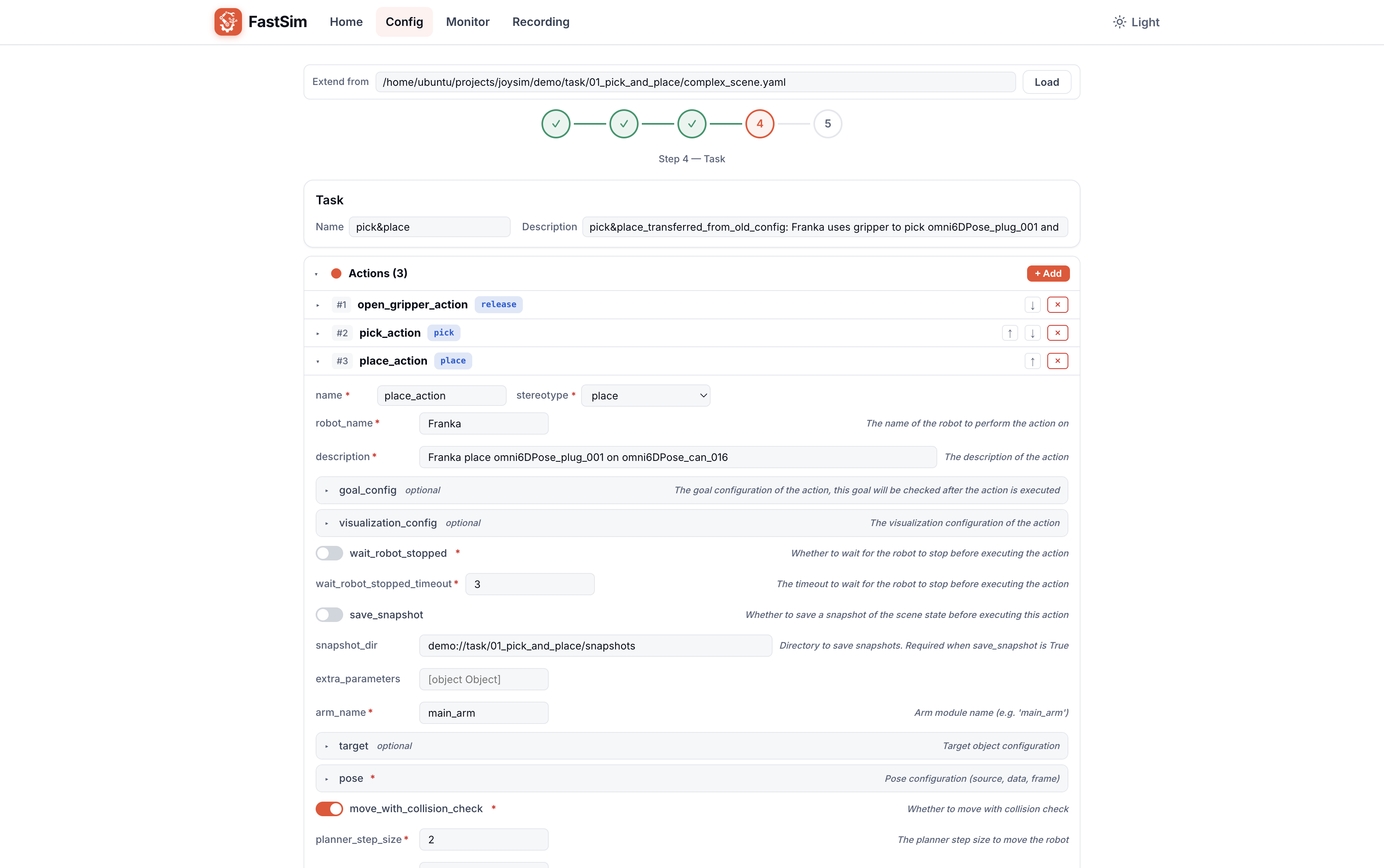This screenshot has width=1384, height=868.
Task: Expand the goal_config optional section
Action: click(x=692, y=490)
